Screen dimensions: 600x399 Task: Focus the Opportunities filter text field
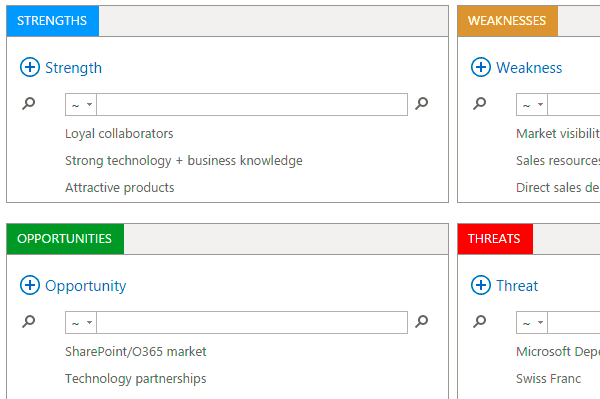252,322
